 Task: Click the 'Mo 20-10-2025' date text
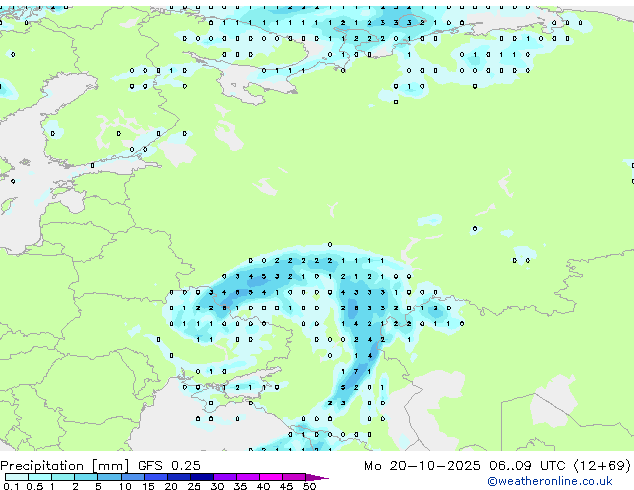pos(422,466)
